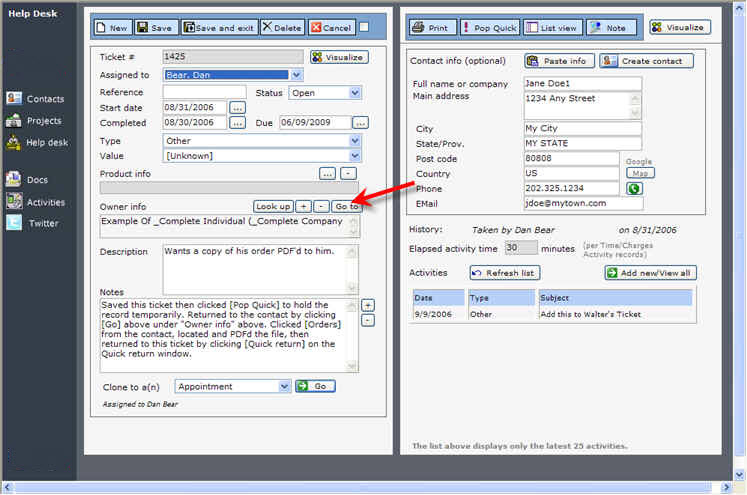Open Projects in the sidebar
The image size is (747, 495).
[34, 121]
